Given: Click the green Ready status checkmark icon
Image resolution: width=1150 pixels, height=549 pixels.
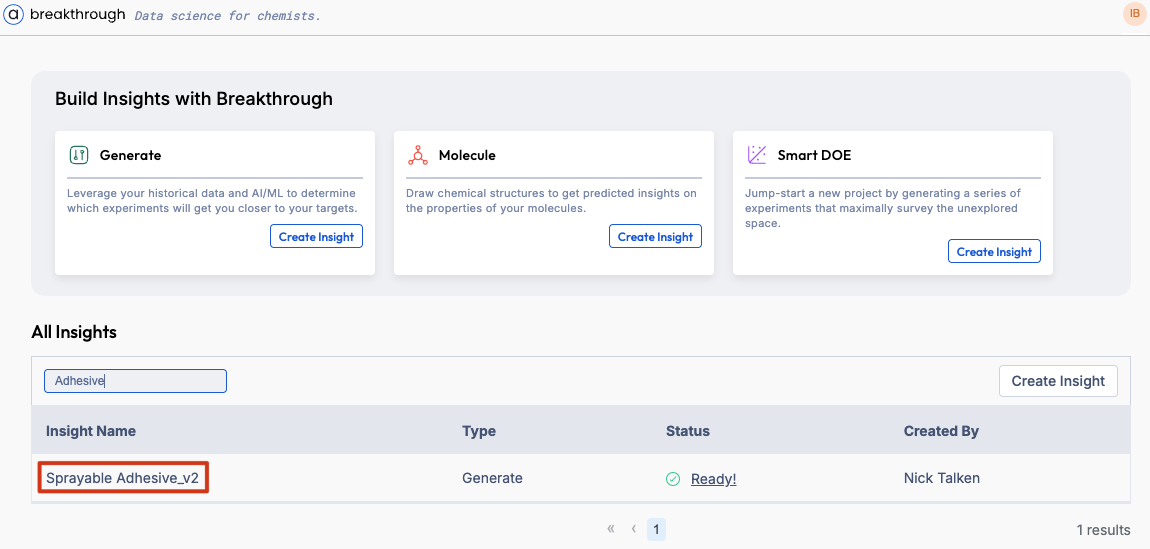Looking at the screenshot, I should [673, 479].
